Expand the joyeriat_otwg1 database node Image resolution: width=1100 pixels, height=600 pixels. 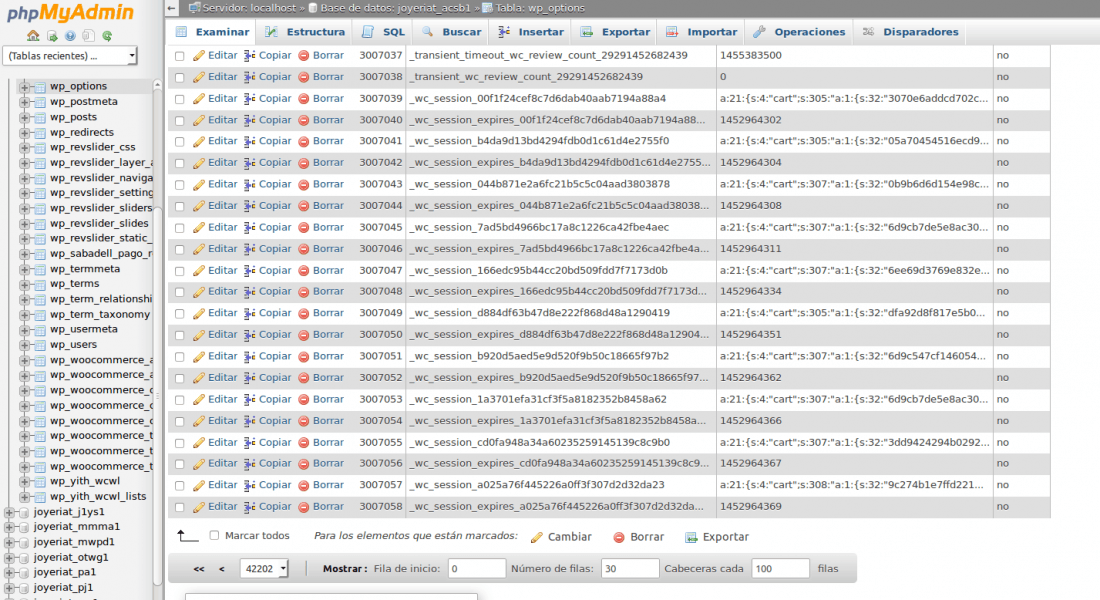9,558
